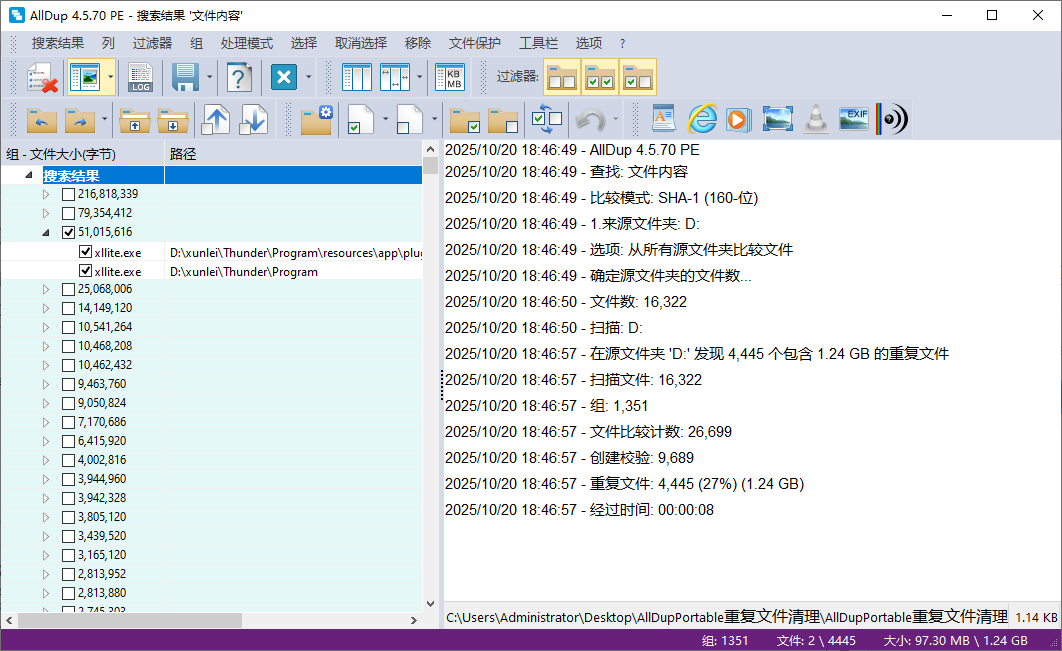Open help with the question mark icon
This screenshot has height=651, width=1062.
pyautogui.click(x=238, y=77)
